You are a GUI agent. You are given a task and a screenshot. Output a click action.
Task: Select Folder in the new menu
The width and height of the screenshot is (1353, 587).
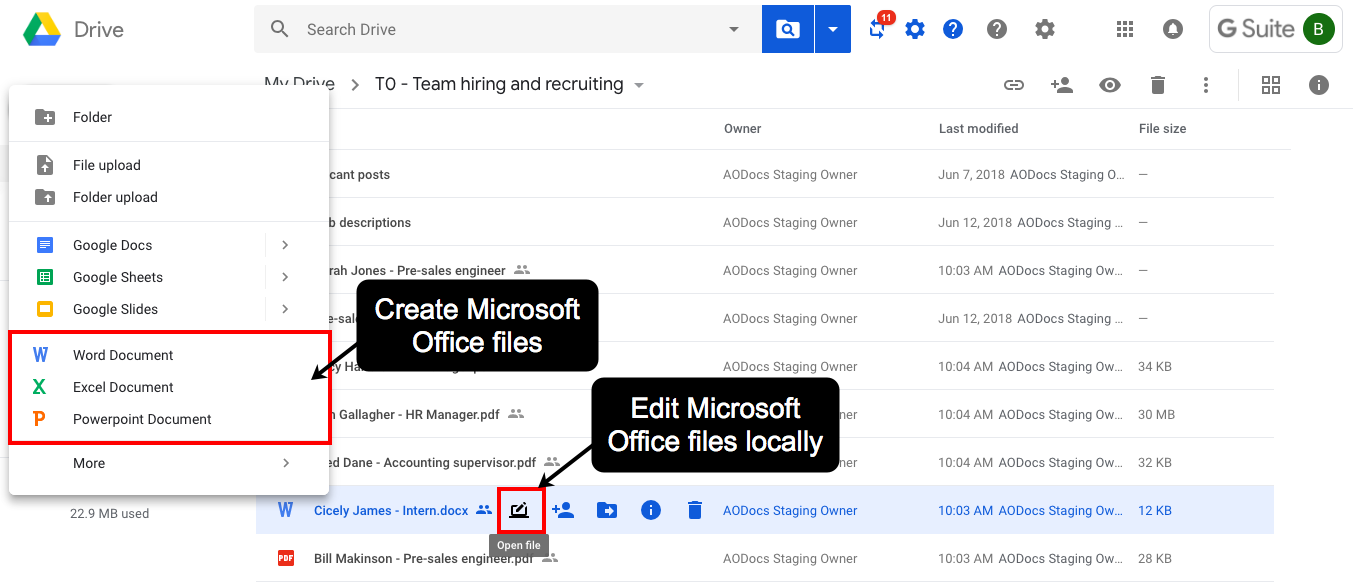pyautogui.click(x=169, y=117)
